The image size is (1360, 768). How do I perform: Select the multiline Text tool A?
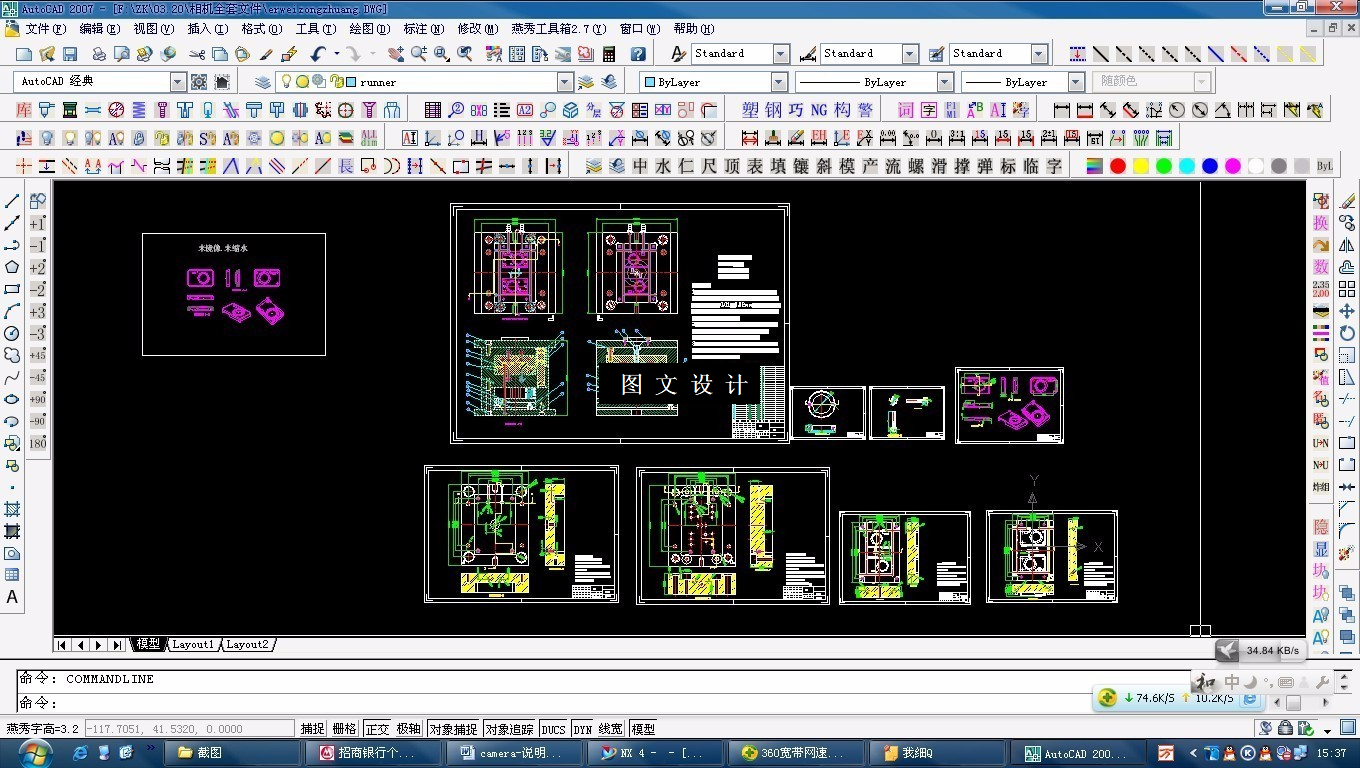coord(12,597)
